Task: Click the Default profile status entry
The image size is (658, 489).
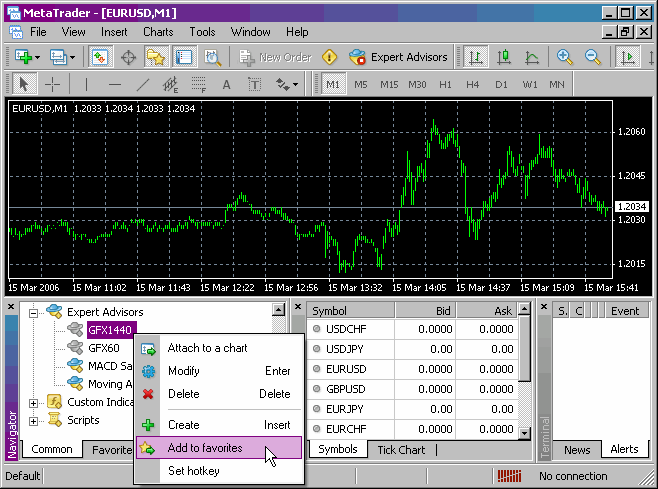Action: 23,476
